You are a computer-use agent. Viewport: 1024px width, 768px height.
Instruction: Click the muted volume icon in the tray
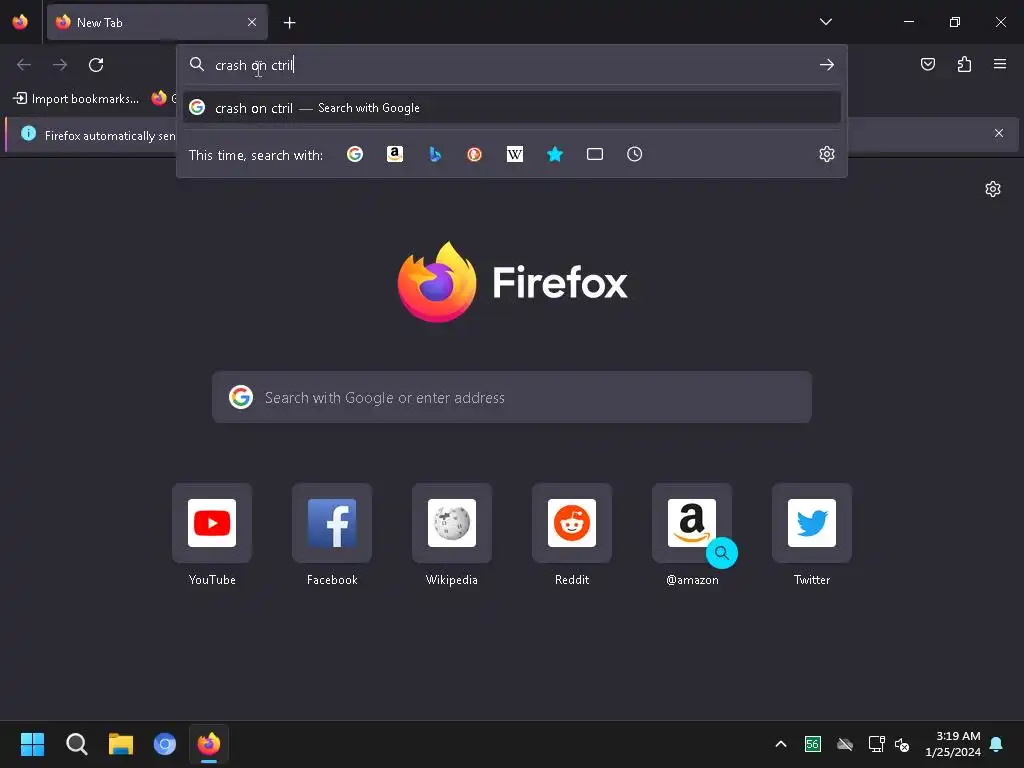point(902,744)
